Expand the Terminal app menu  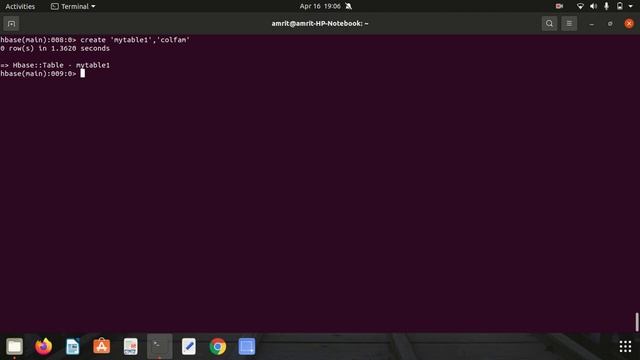click(73, 6)
